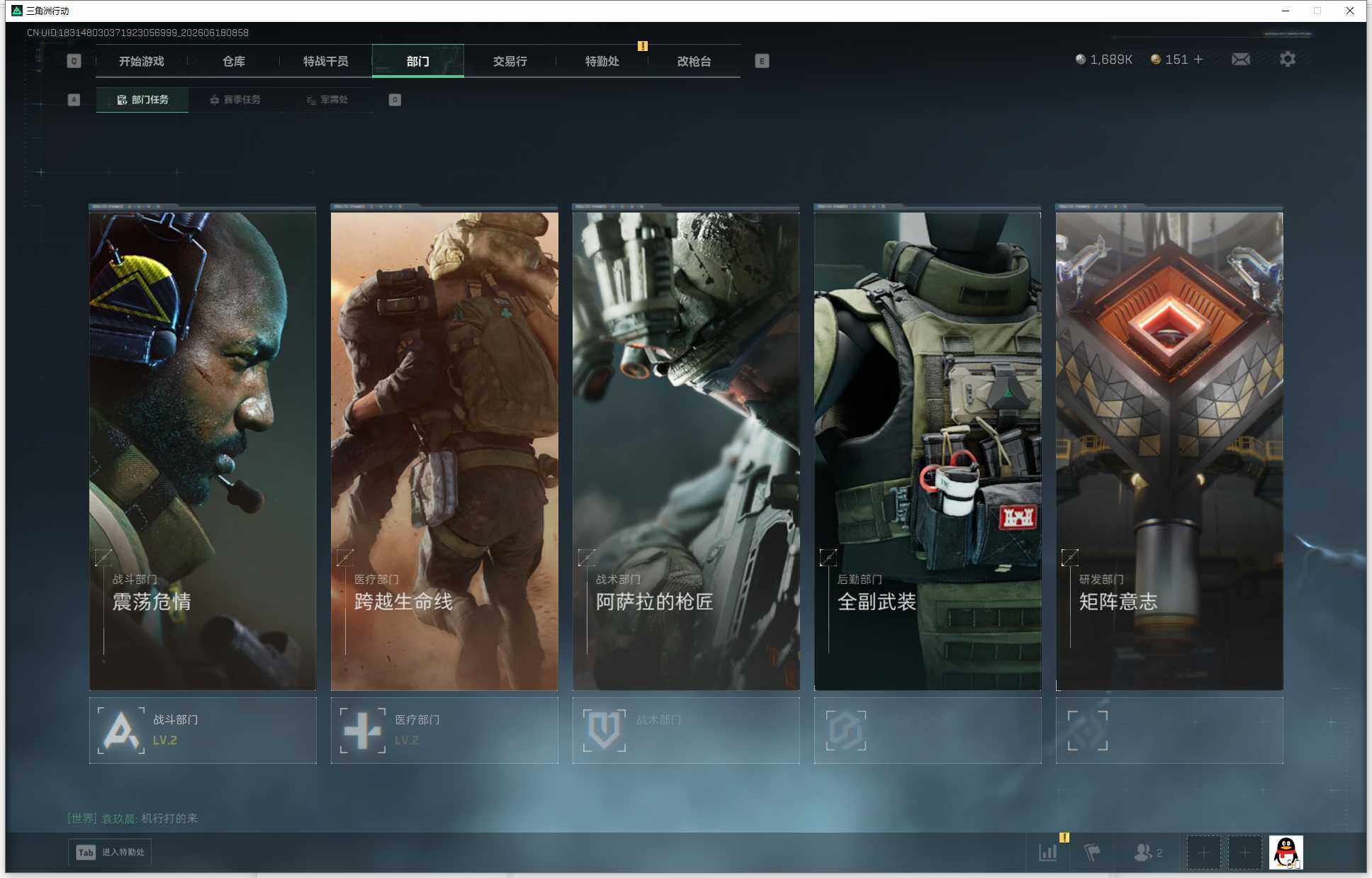
Task: Click the E key next-tab icon
Action: 762,61
